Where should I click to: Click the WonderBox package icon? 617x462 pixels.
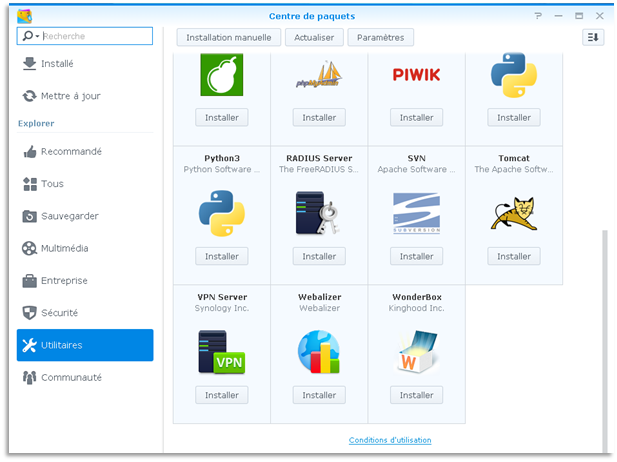pyautogui.click(x=416, y=352)
